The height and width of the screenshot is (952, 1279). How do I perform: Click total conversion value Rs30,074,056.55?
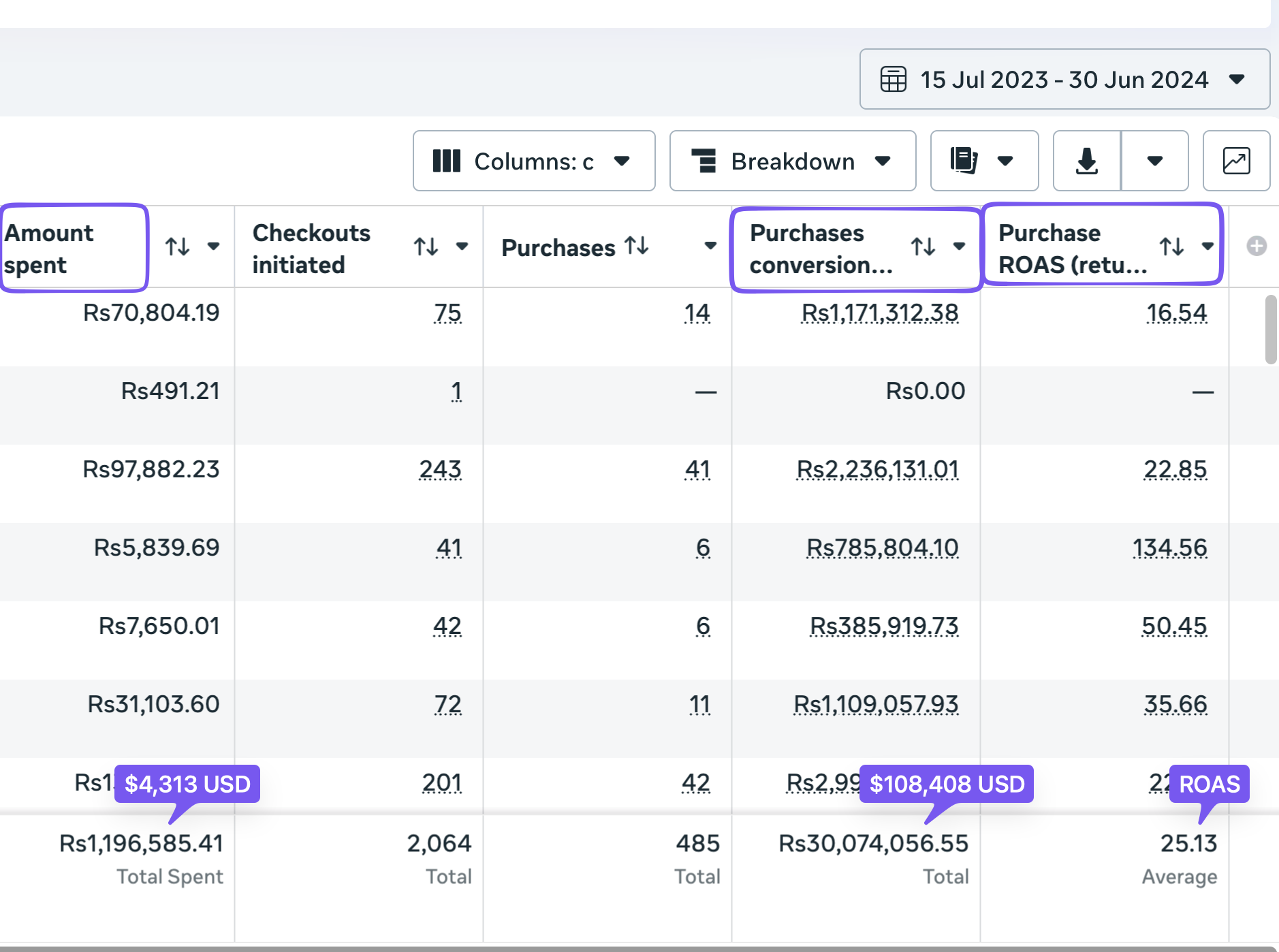[874, 844]
